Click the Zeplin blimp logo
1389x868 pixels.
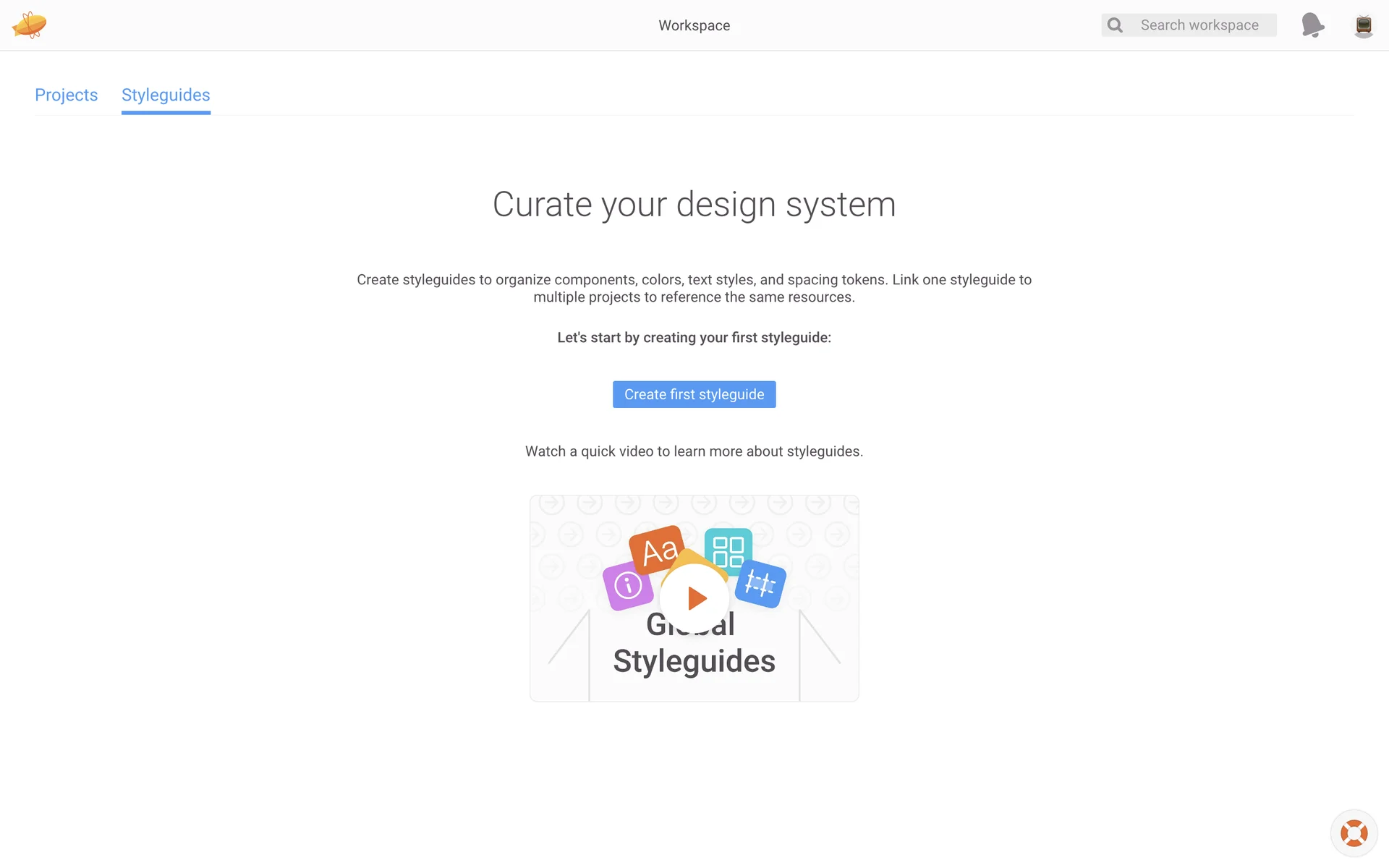click(29, 25)
